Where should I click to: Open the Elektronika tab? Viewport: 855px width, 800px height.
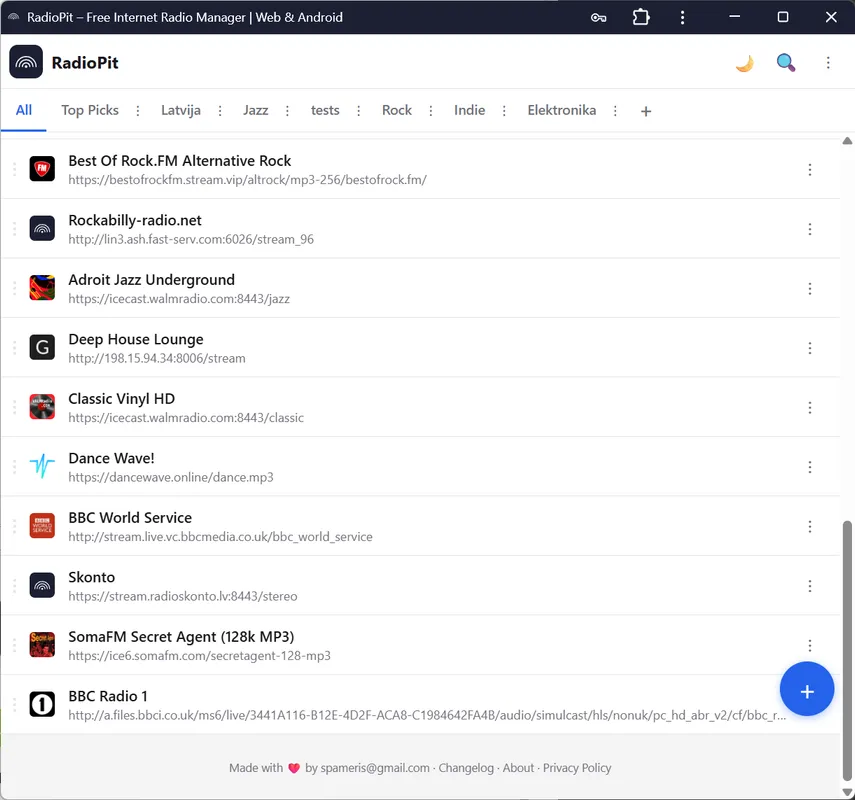tap(562, 111)
